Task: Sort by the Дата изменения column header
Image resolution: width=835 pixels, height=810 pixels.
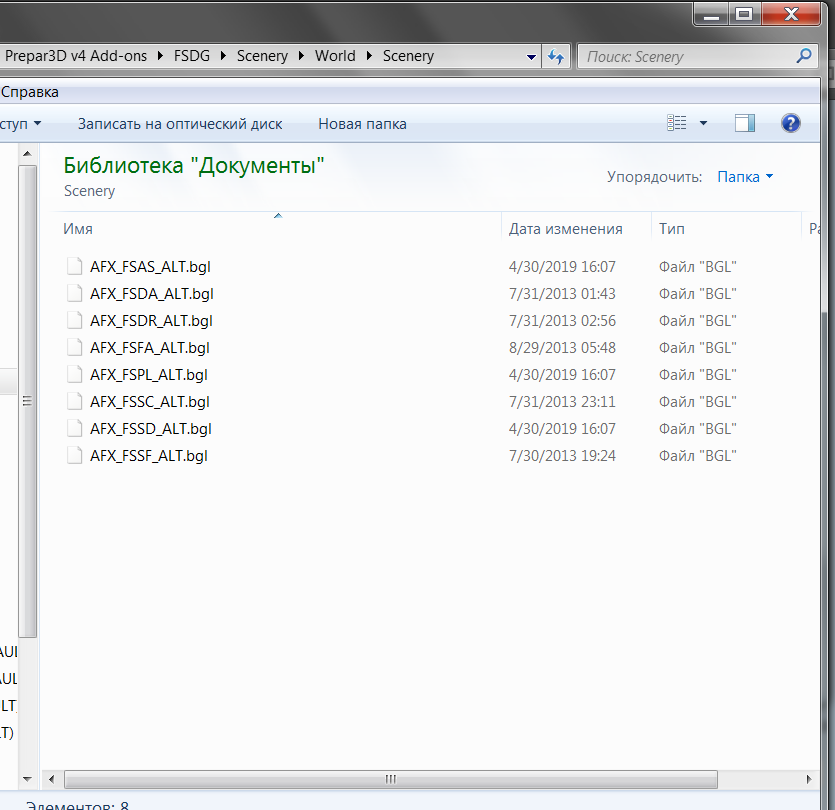Action: (566, 229)
